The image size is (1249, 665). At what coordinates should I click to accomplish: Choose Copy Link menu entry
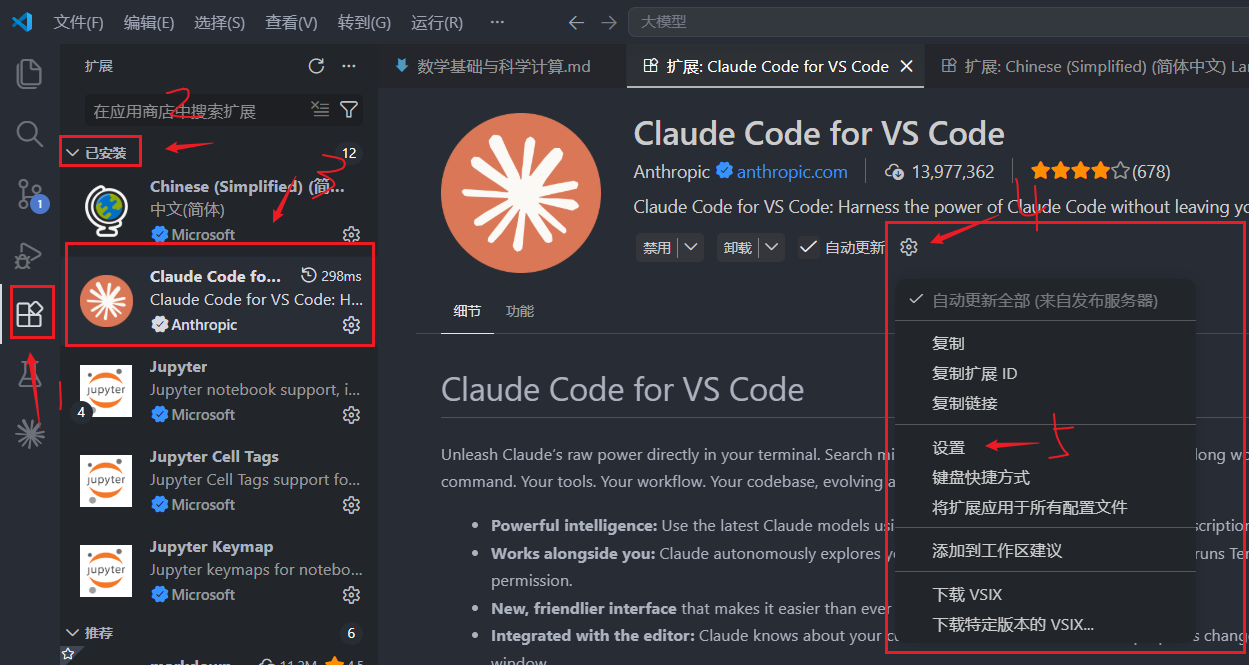click(x=1045, y=403)
